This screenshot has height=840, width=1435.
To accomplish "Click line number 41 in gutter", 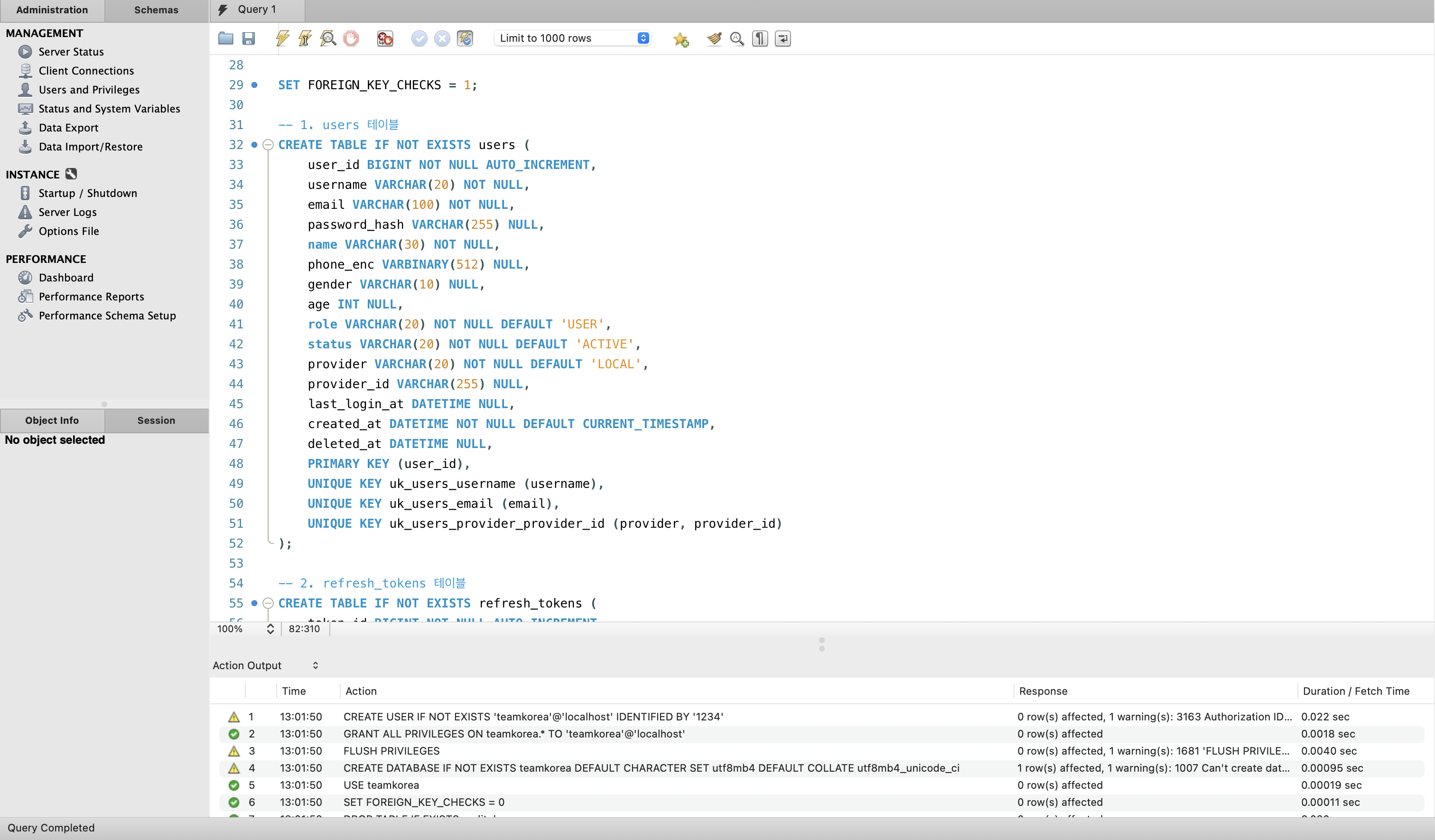I will click(236, 324).
